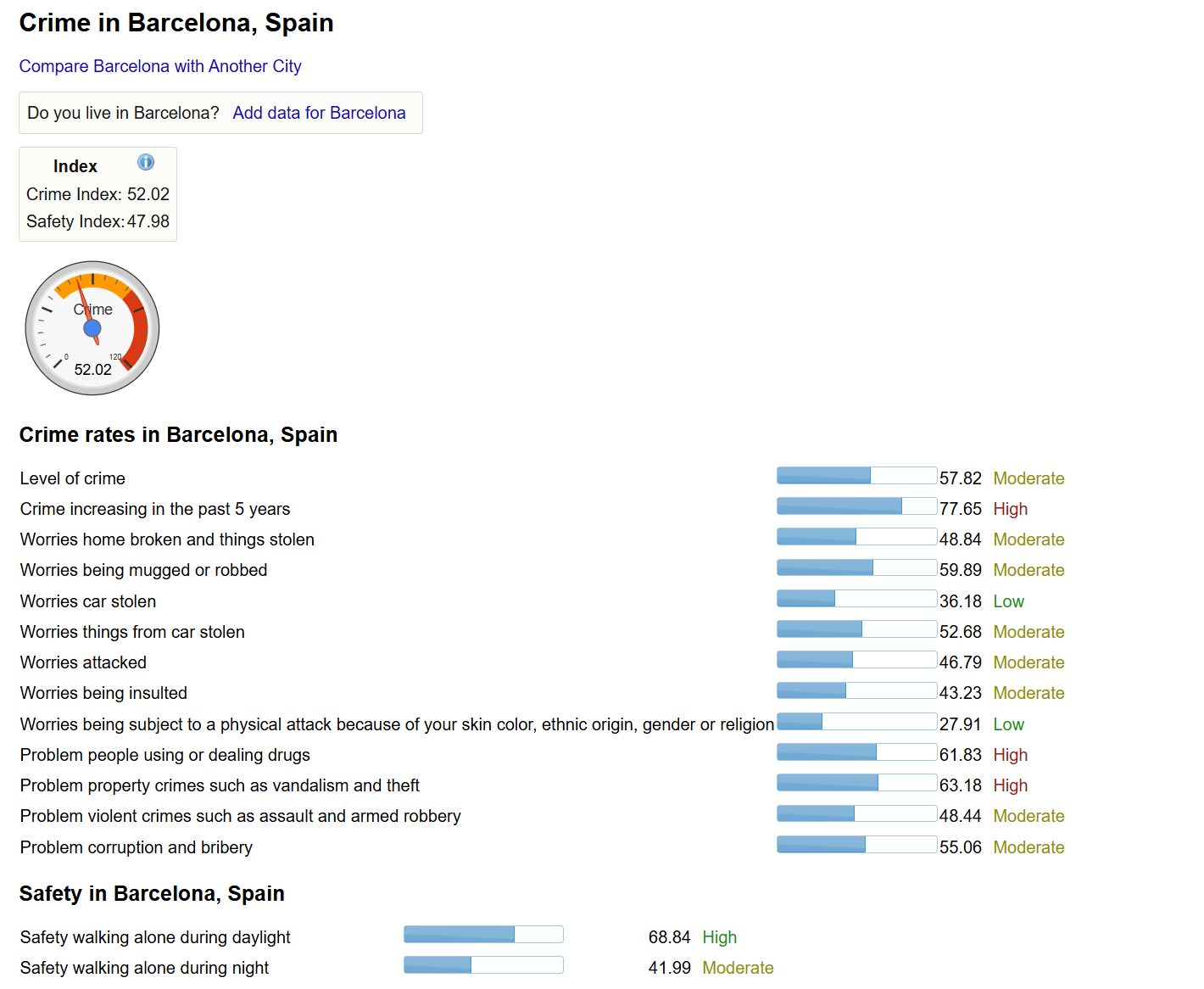Follow the Add data for Barcelona link
The height and width of the screenshot is (989, 1204).
pos(319,113)
